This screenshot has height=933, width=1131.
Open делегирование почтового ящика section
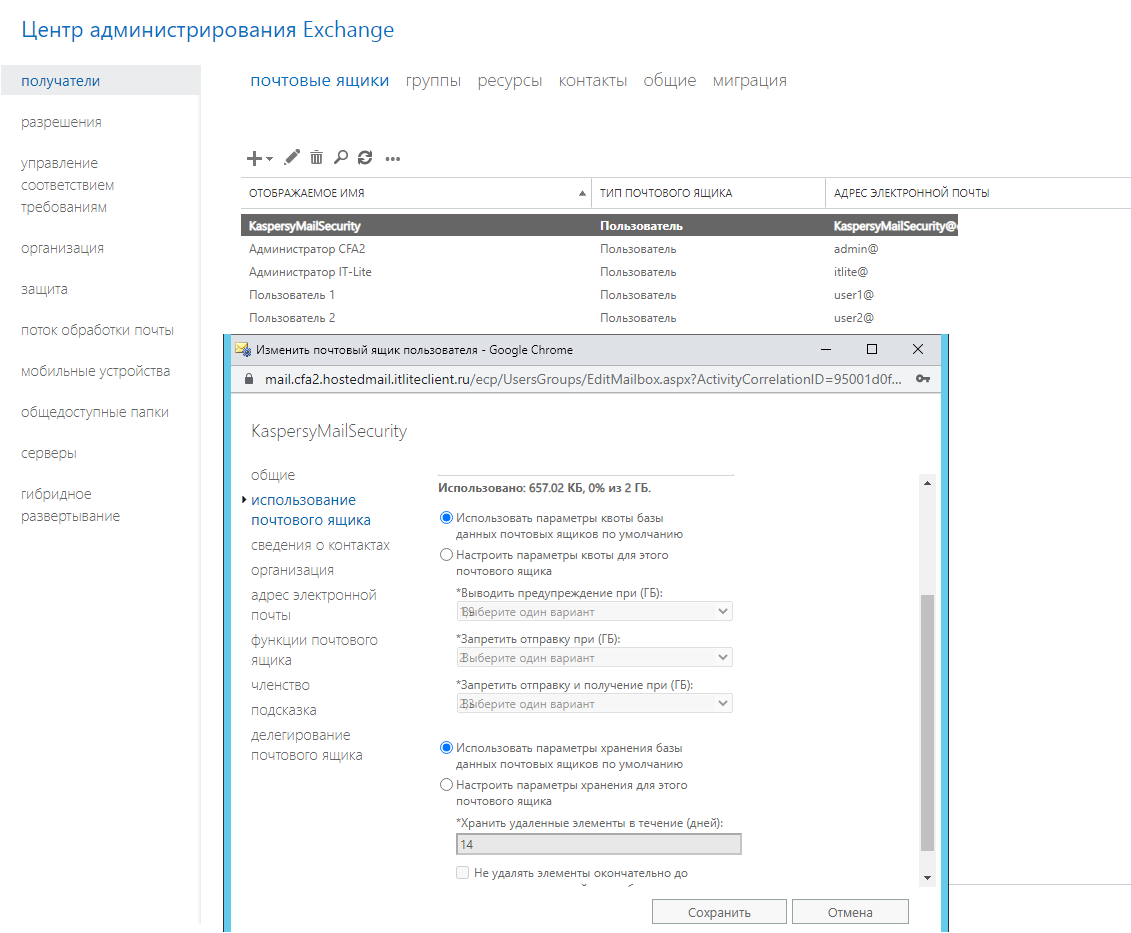pyautogui.click(x=307, y=745)
